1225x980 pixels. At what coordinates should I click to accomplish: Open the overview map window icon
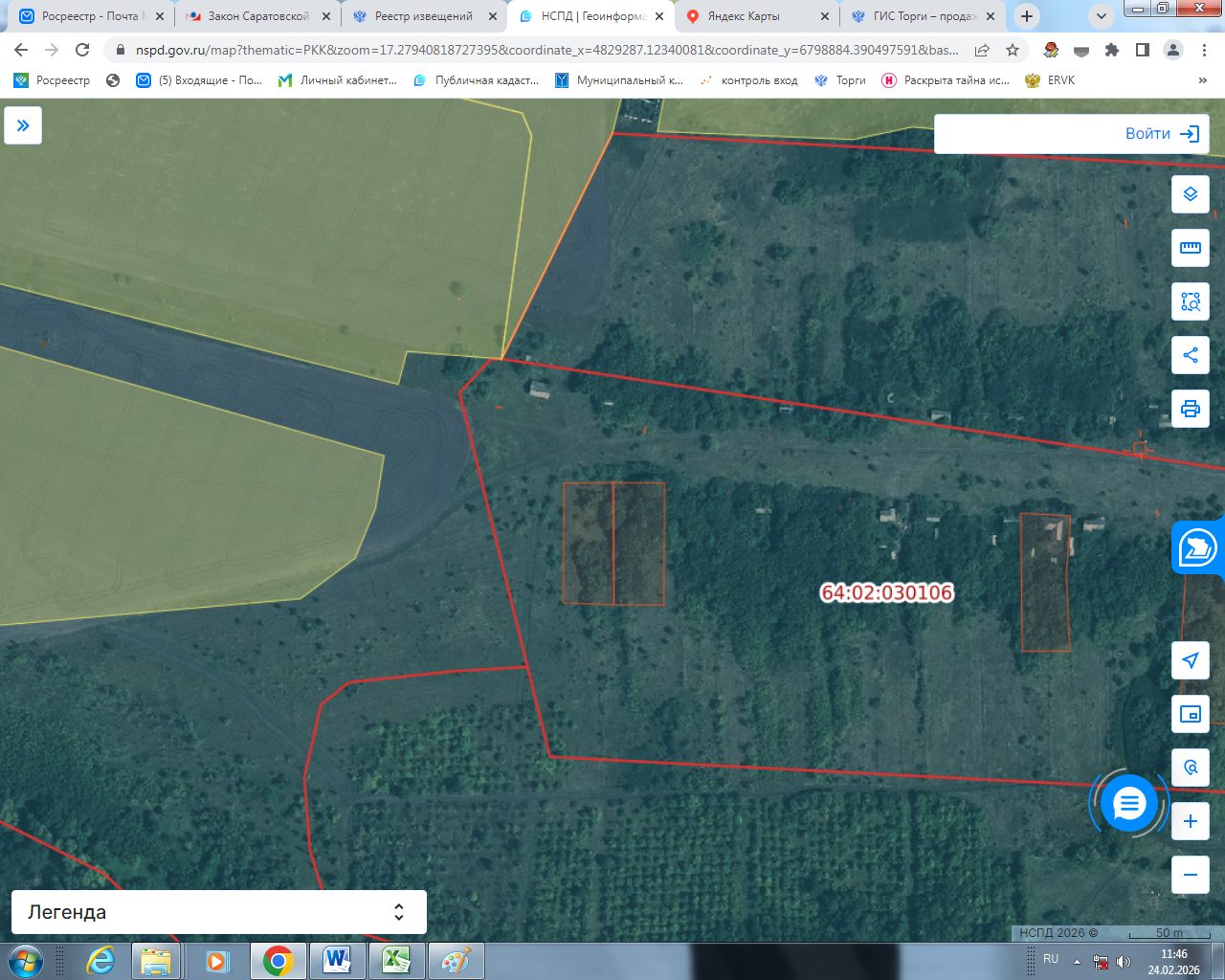[1191, 714]
